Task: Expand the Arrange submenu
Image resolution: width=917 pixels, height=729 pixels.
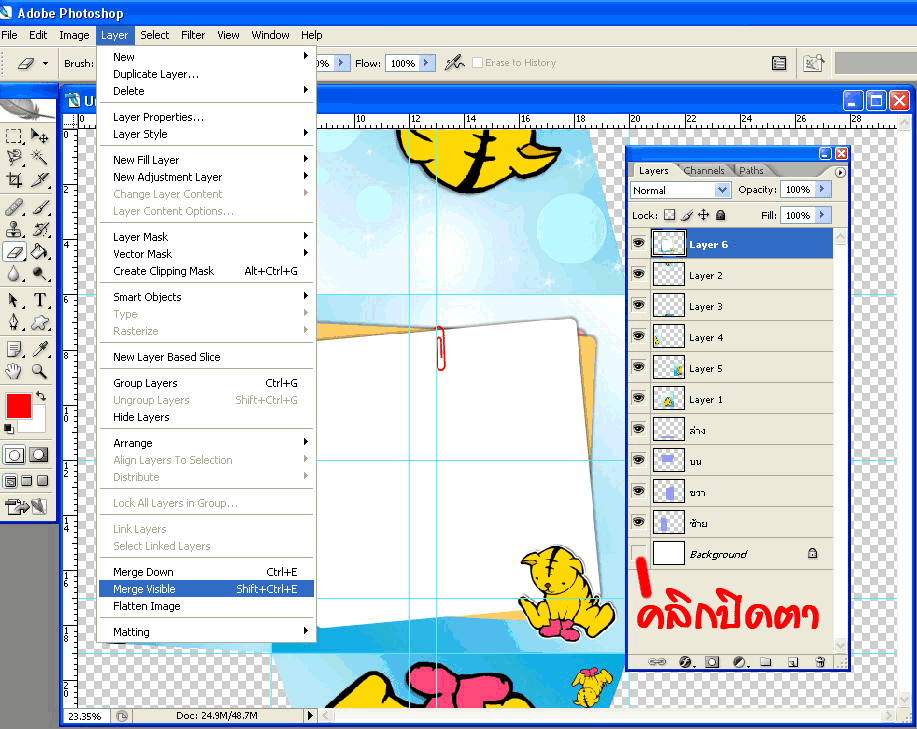Action: tap(206, 443)
